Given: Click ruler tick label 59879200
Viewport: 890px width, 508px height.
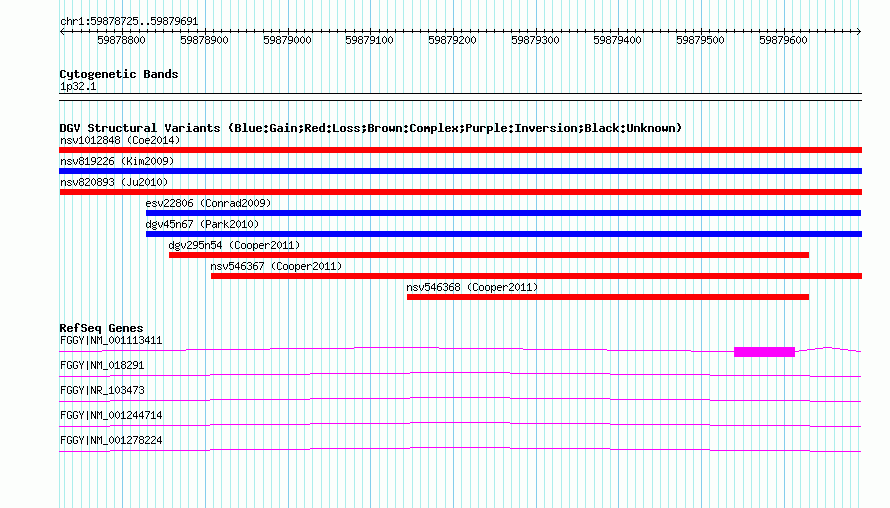Looking at the screenshot, I should click(x=452, y=40).
